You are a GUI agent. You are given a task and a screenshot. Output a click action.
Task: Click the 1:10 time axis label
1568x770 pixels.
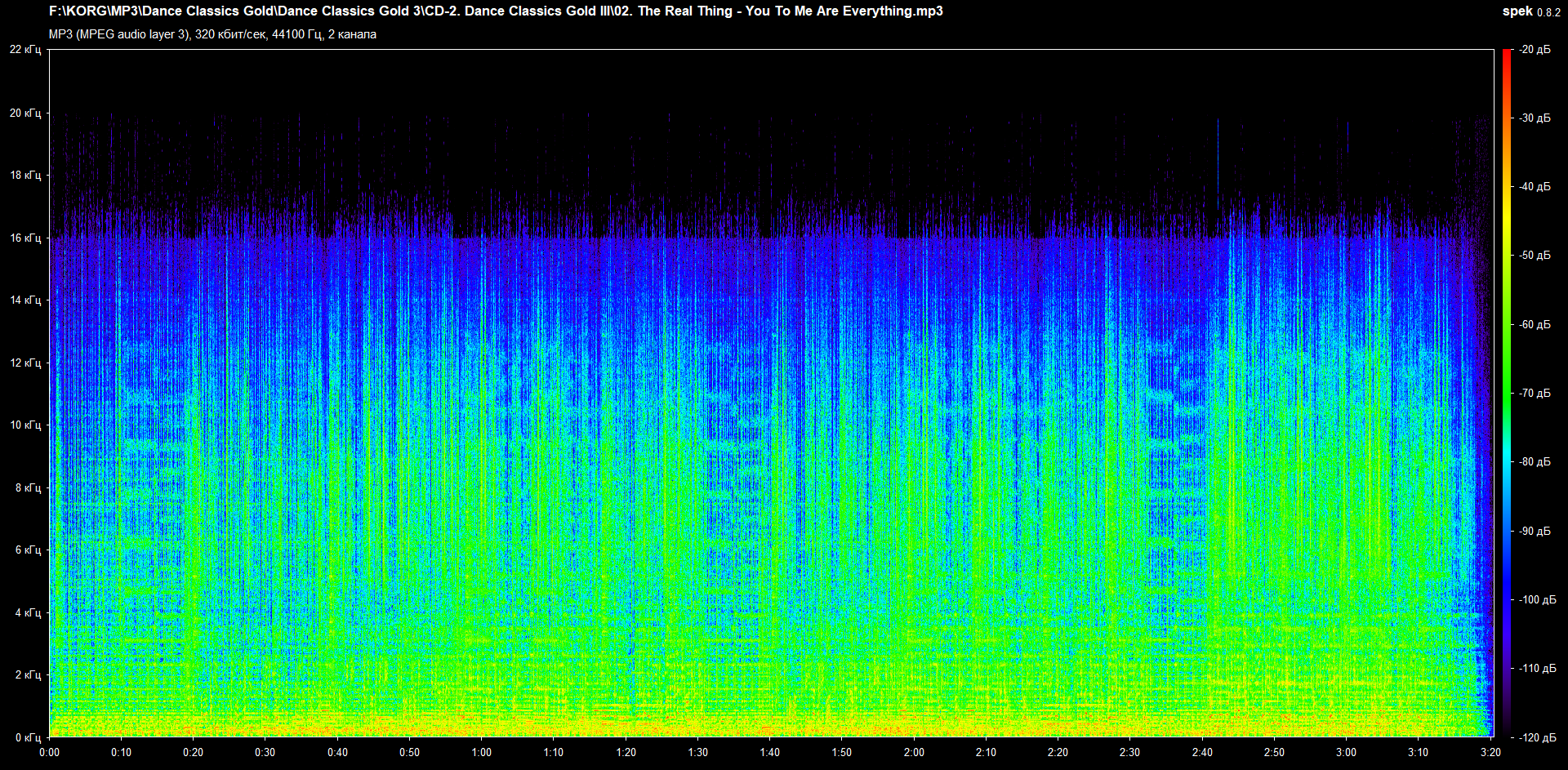click(x=554, y=752)
